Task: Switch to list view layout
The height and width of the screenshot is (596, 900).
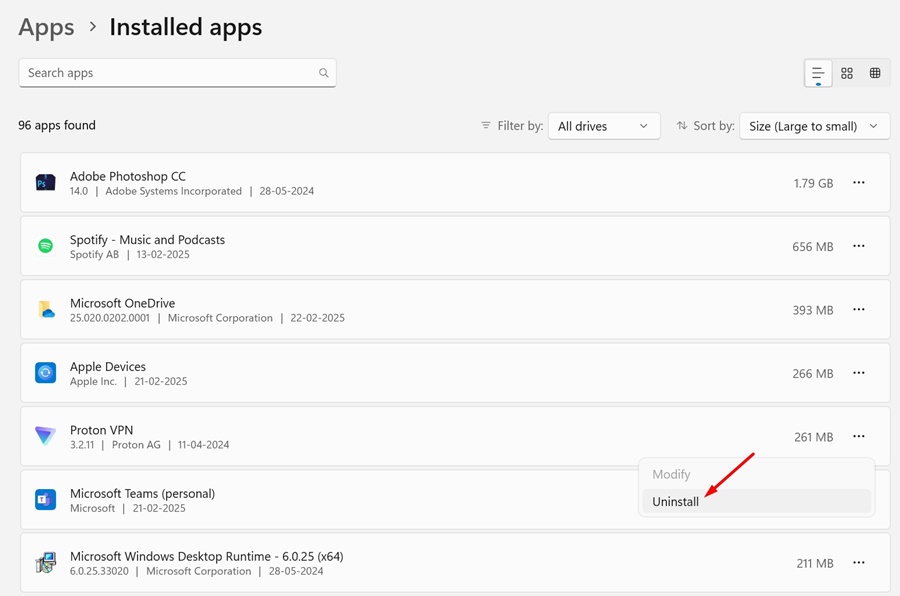Action: pyautogui.click(x=818, y=73)
